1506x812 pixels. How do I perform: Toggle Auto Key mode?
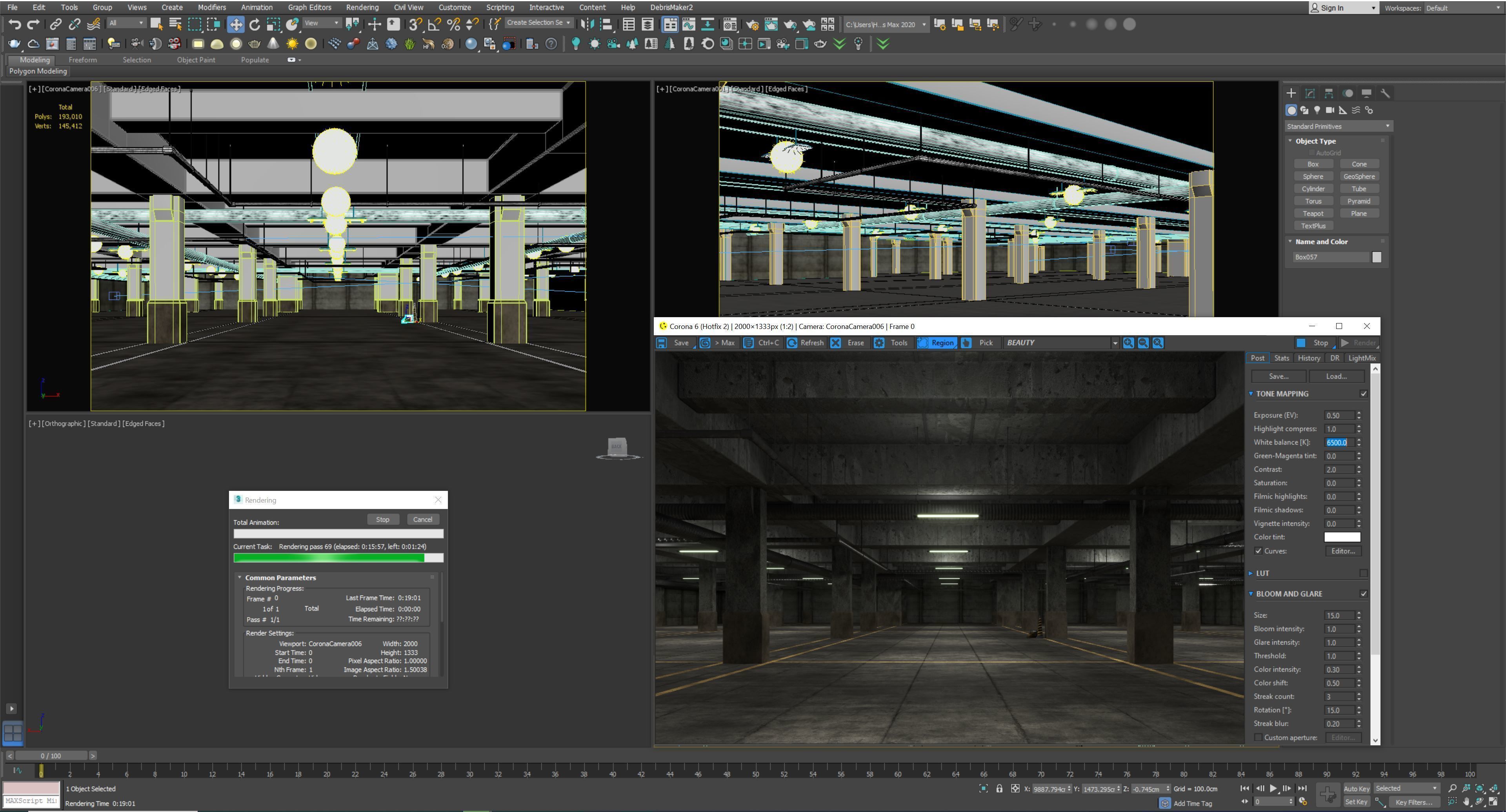[1356, 788]
